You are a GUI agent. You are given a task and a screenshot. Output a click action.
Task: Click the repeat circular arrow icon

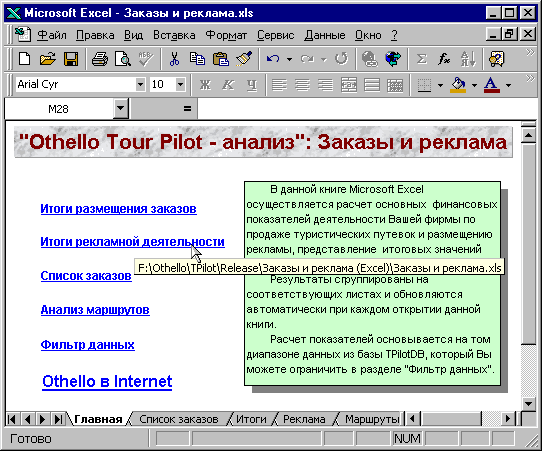click(x=341, y=59)
